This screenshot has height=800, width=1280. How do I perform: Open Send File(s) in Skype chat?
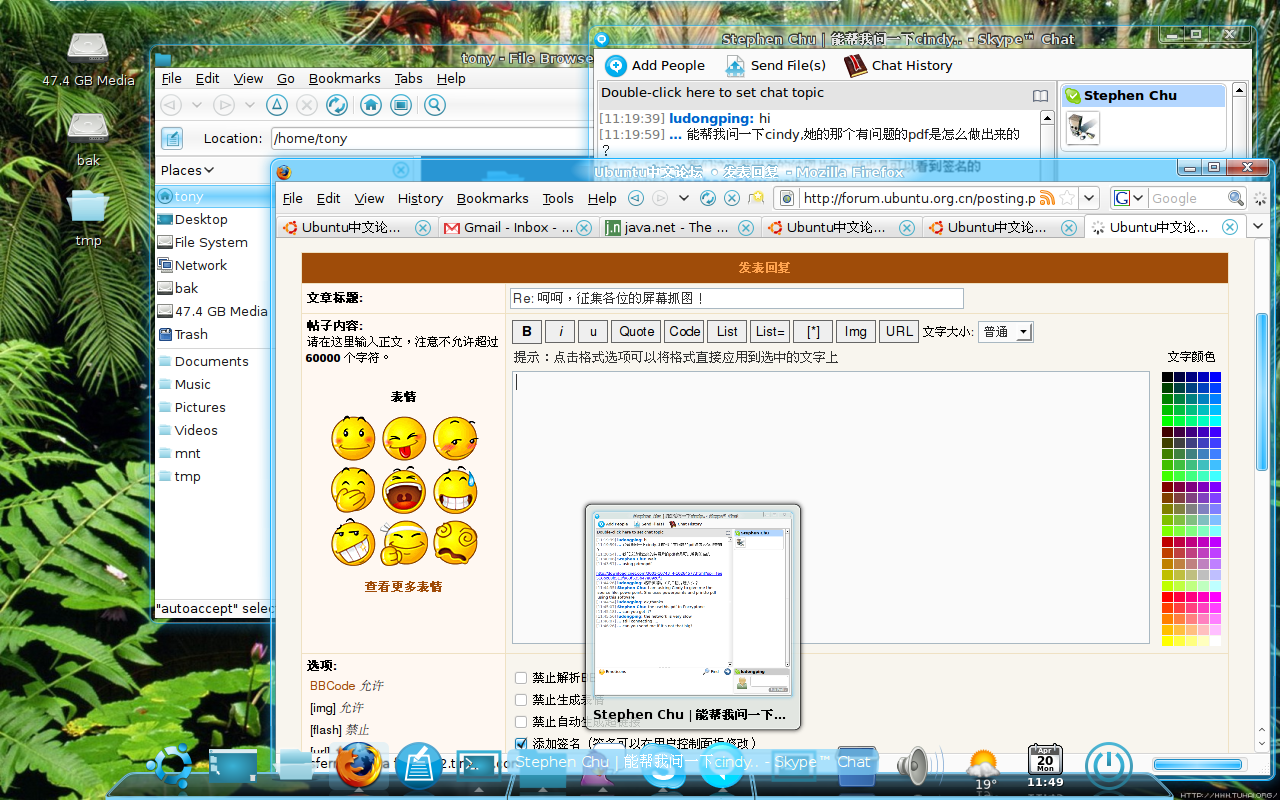tap(776, 65)
